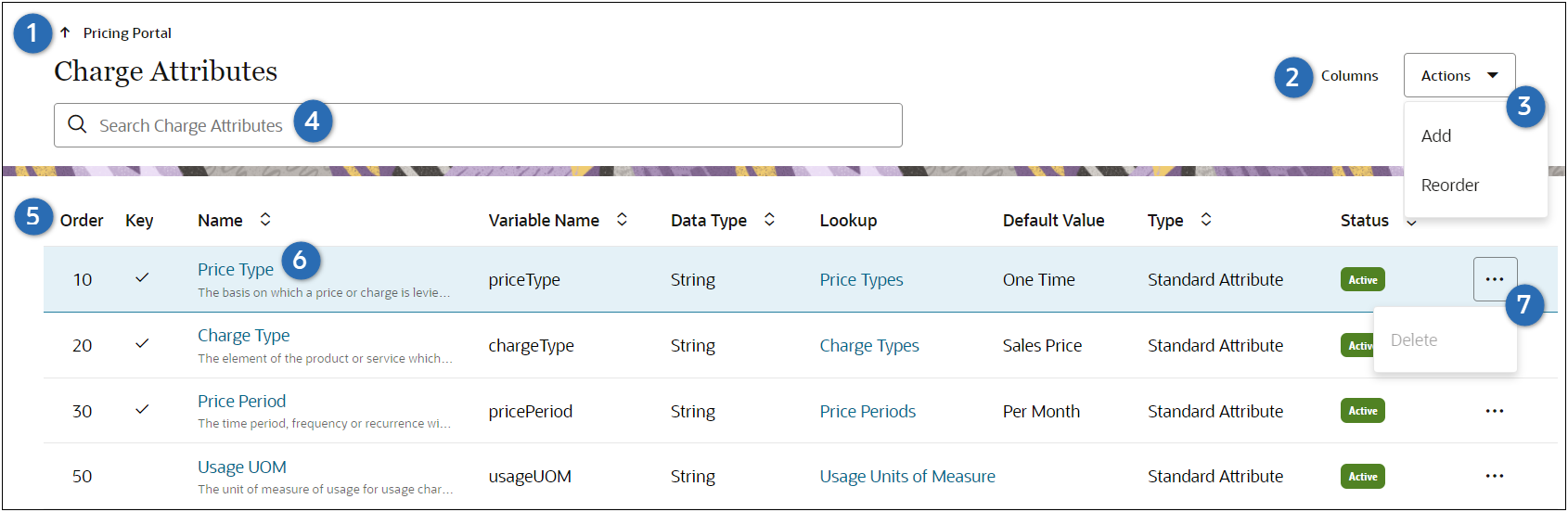This screenshot has height=512, width=1568.
Task: Sort by the Variable Name column arrows
Action: pyautogui.click(x=622, y=220)
